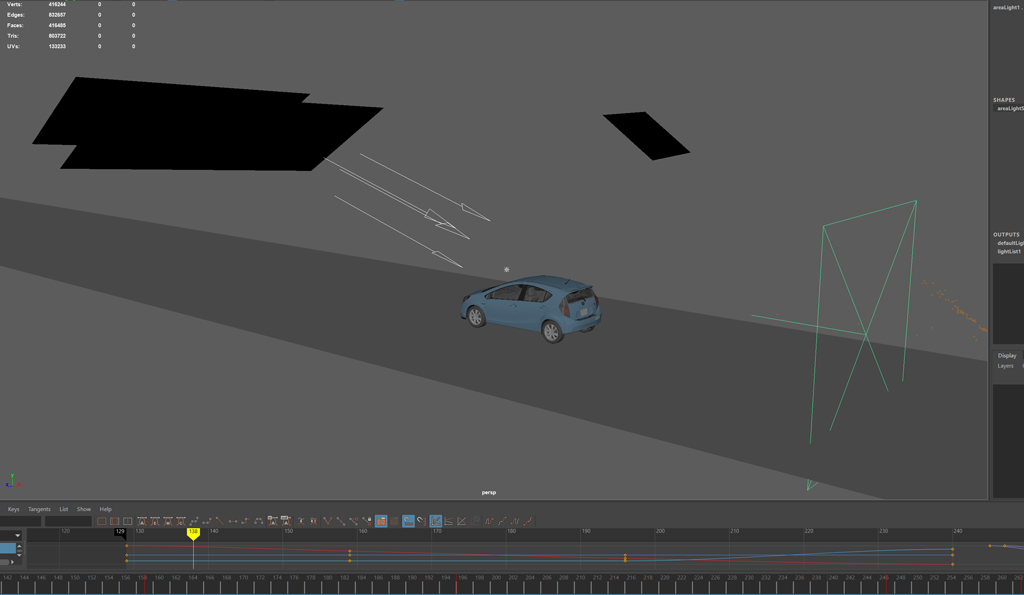The height and width of the screenshot is (595, 1024).
Task: Apply linear tangents in the Graph Editor
Action: click(219, 520)
